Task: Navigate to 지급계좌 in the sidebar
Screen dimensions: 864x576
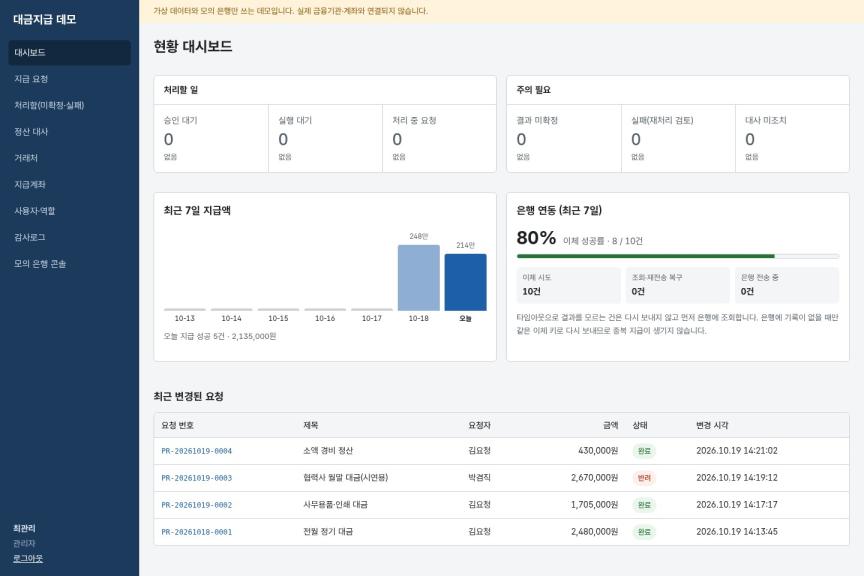Action: 69,185
